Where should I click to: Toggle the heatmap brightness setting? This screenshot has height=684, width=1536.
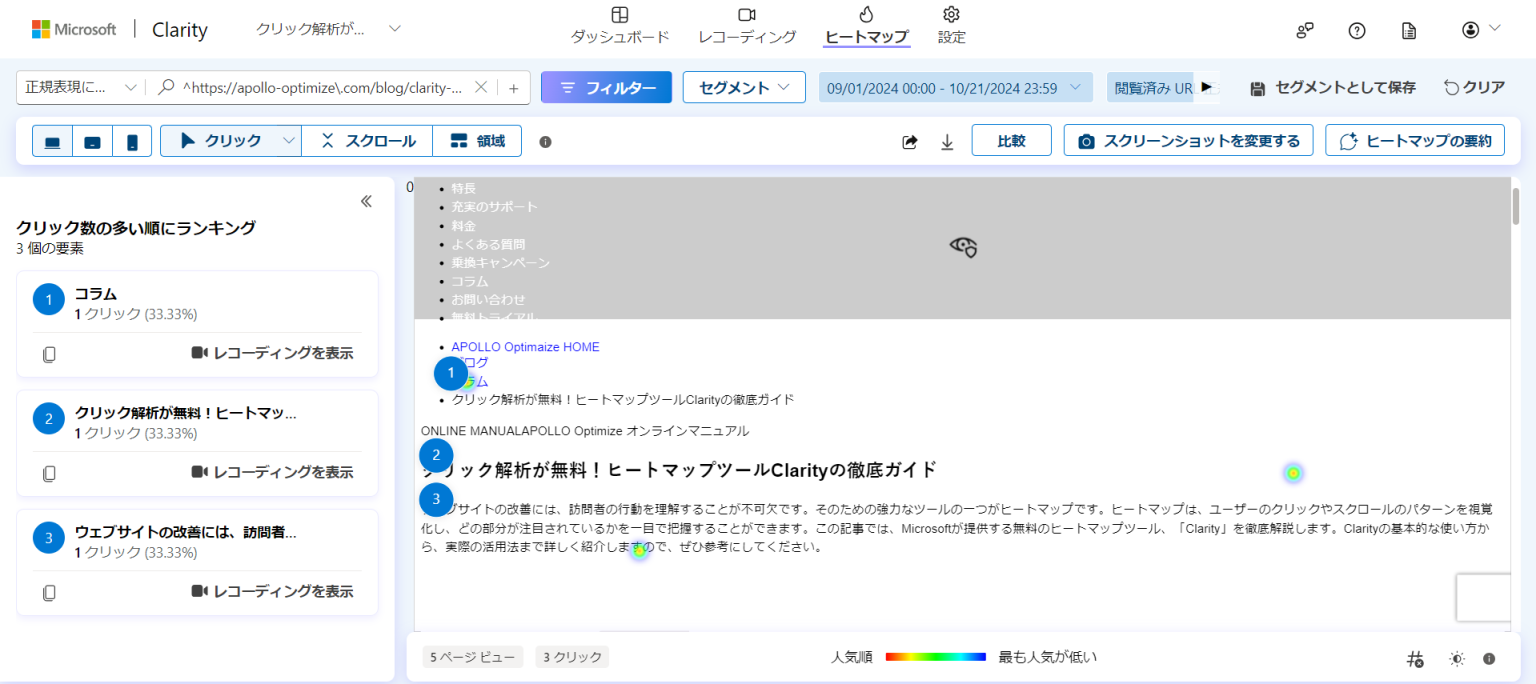point(1456,658)
